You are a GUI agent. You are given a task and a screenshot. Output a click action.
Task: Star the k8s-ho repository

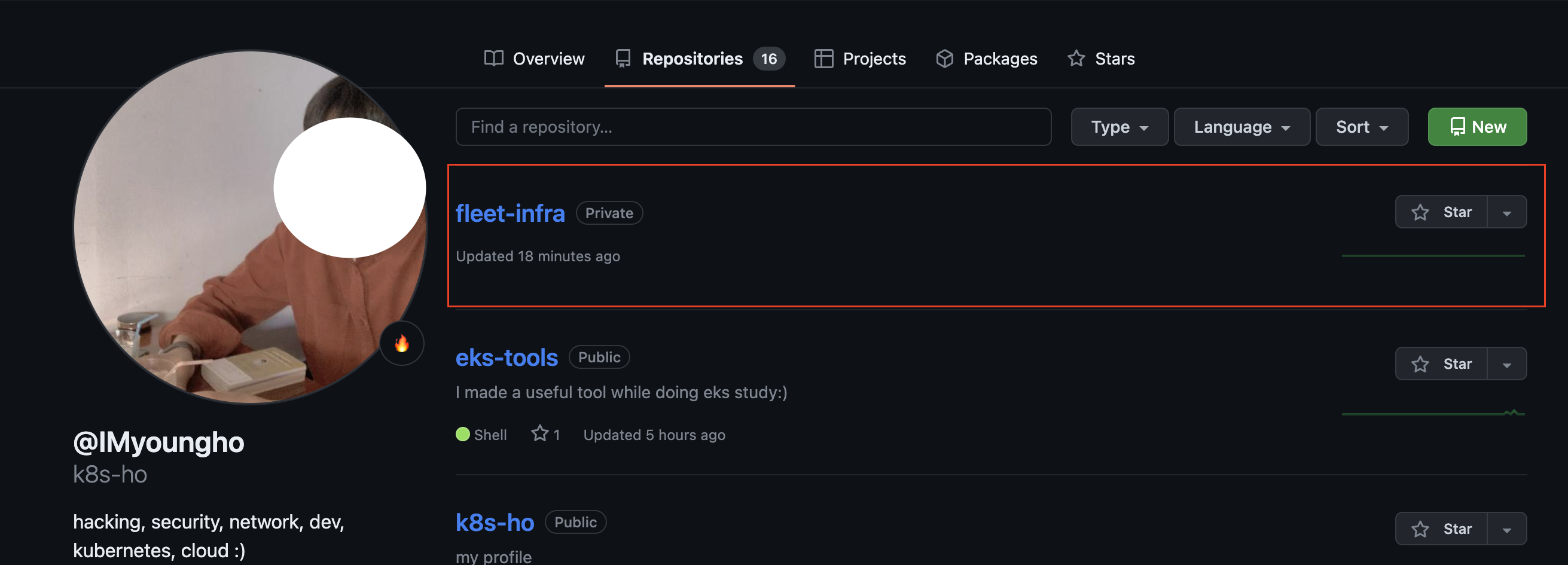click(x=1441, y=529)
